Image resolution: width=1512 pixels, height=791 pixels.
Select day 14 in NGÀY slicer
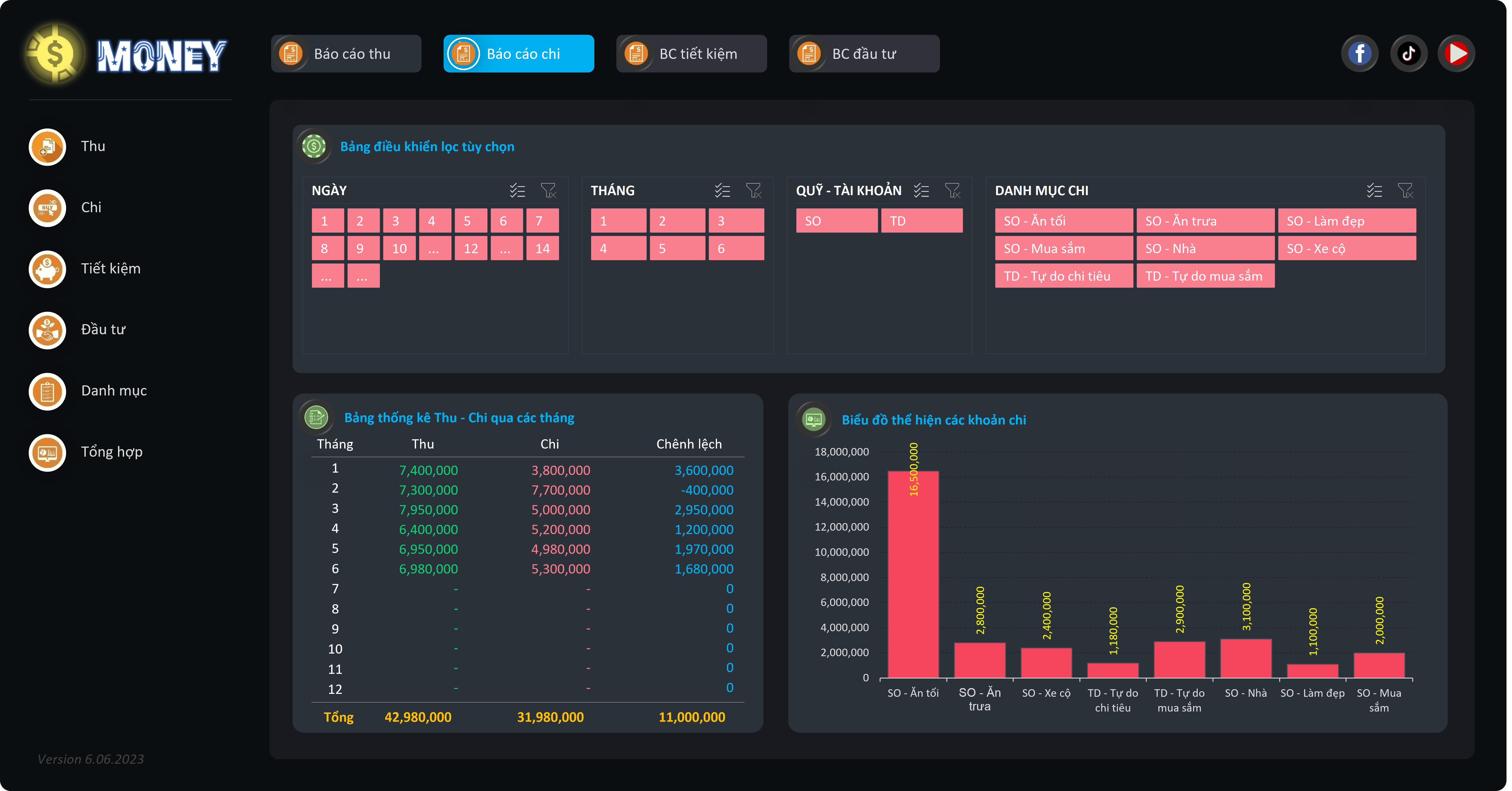542,248
